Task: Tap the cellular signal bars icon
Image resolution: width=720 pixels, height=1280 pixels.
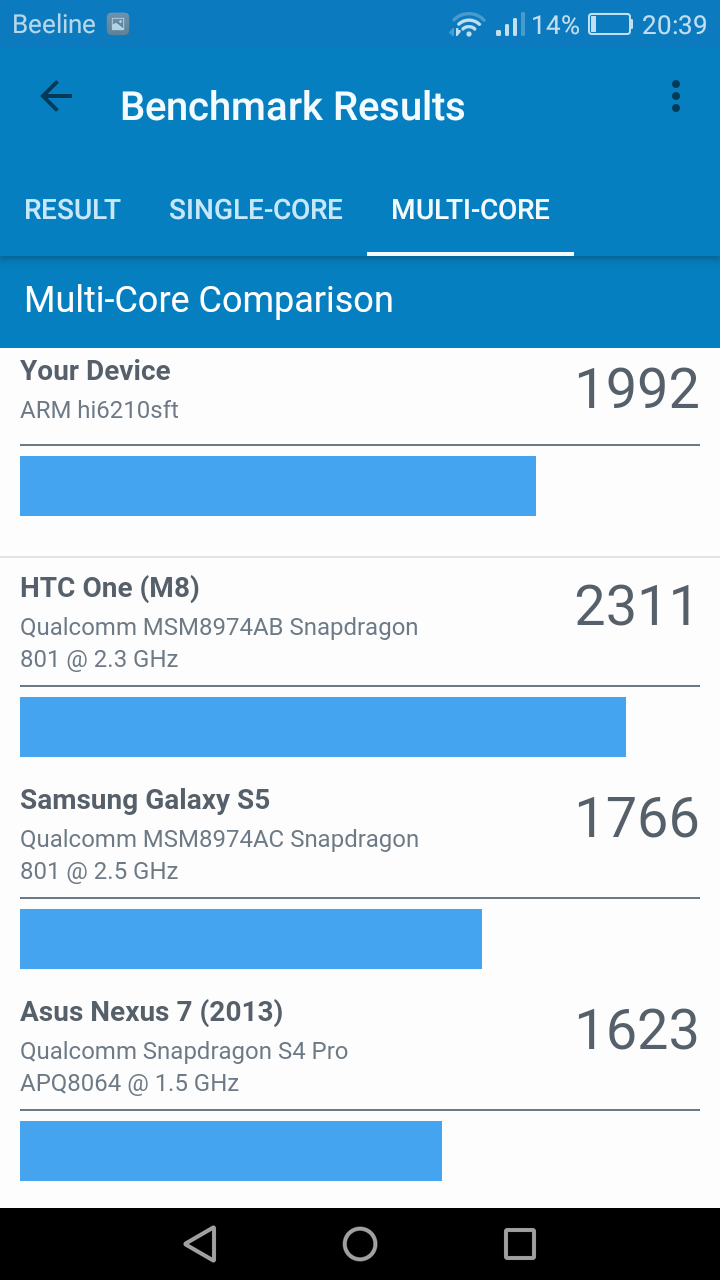Action: pyautogui.click(x=509, y=25)
